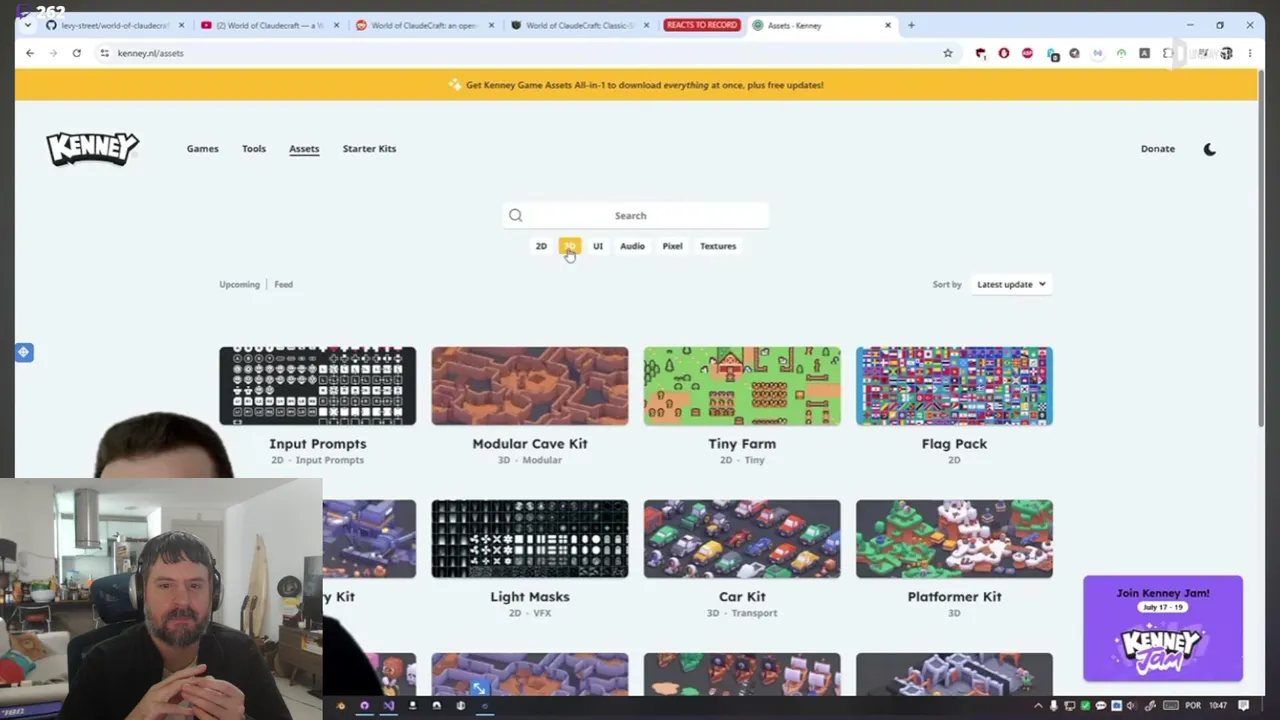
Task: Open the Feed link
Action: coord(284,284)
